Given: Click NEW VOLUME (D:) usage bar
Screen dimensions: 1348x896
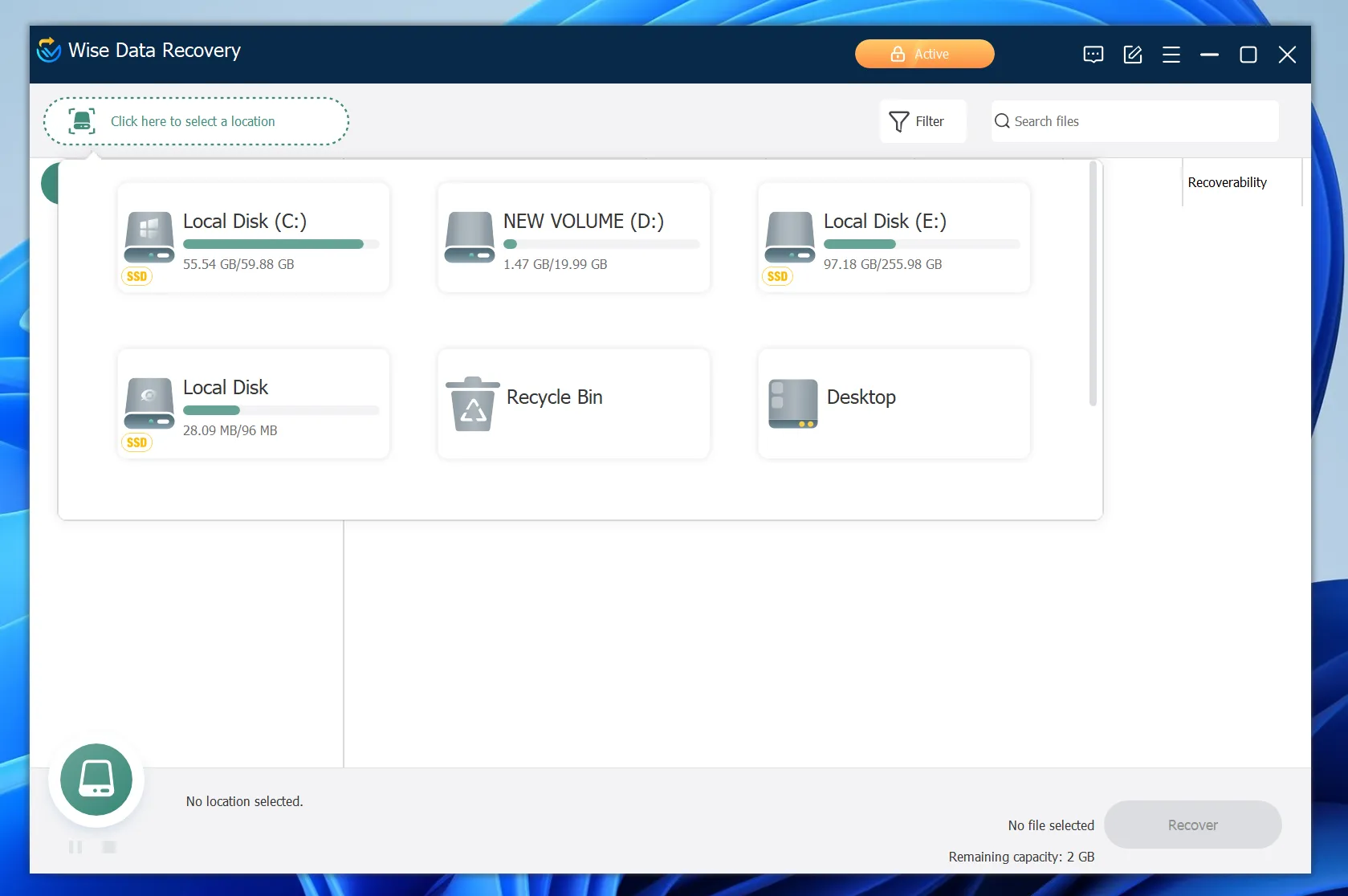Looking at the screenshot, I should coord(601,244).
